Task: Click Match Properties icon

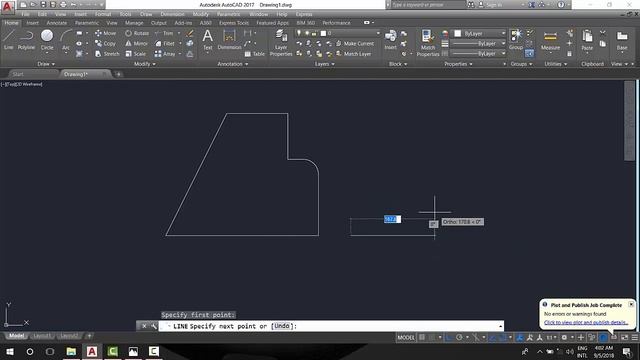Action: pyautogui.click(x=428, y=43)
